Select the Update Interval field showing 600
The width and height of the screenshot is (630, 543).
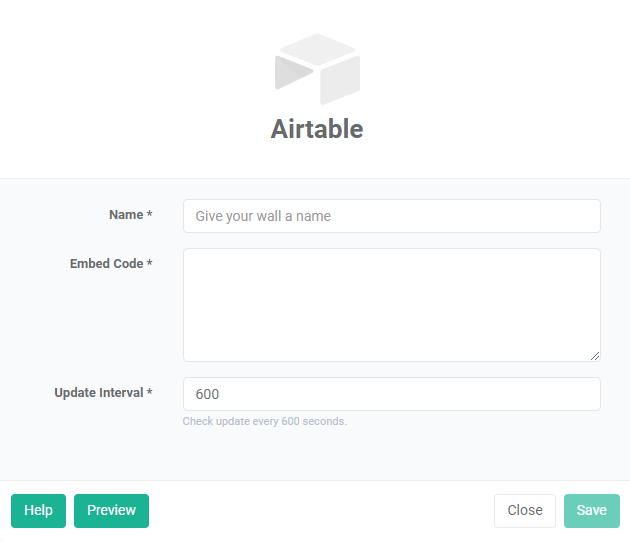click(x=392, y=394)
